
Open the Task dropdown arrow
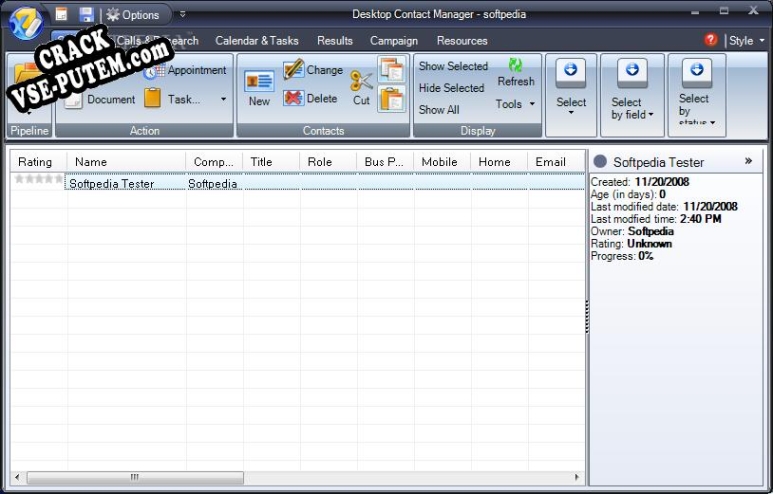(223, 99)
